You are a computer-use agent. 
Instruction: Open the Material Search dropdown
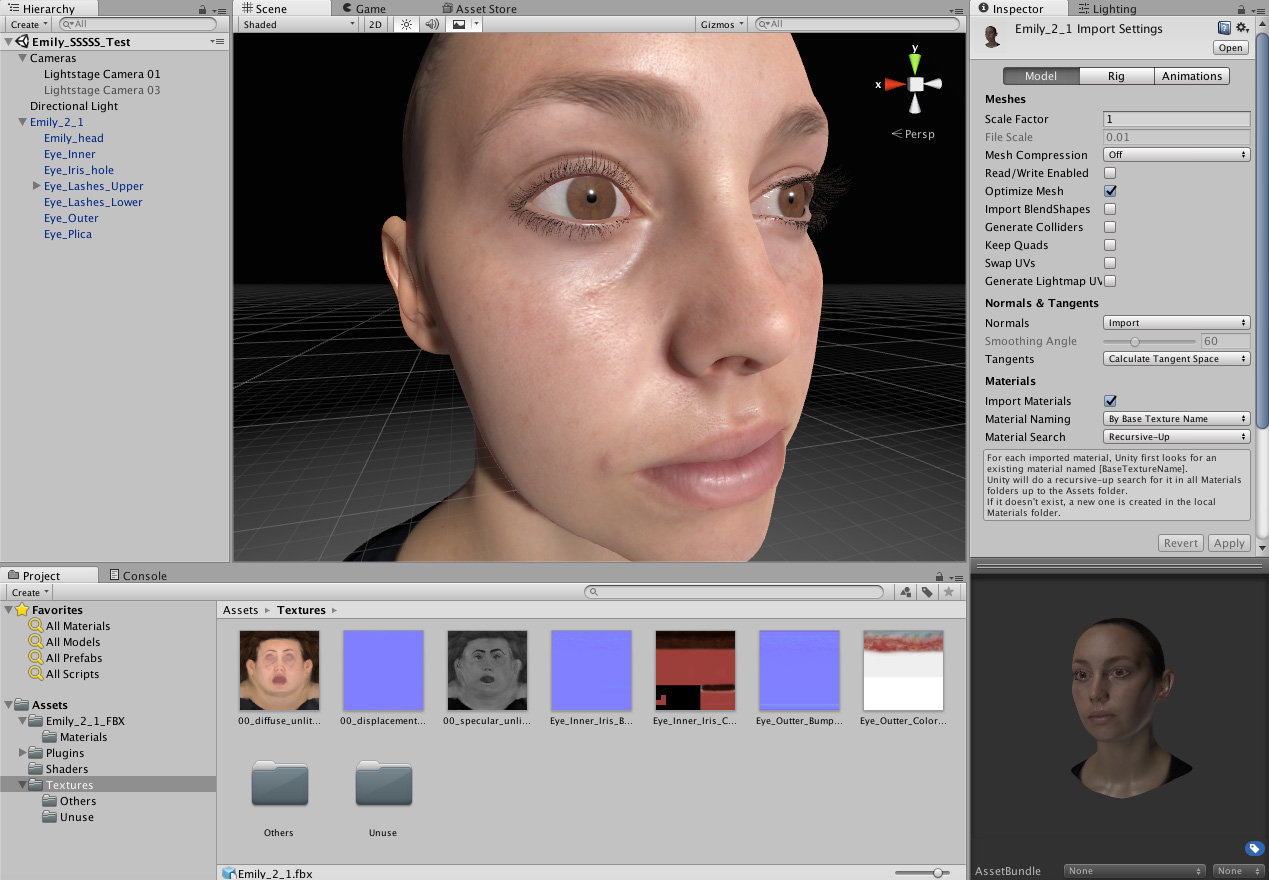[1176, 437]
